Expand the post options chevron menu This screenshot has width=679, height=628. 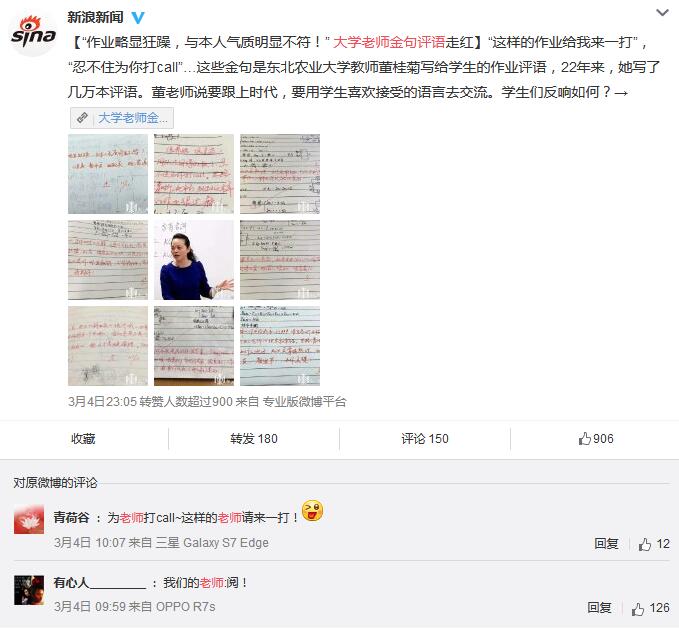pos(662,13)
